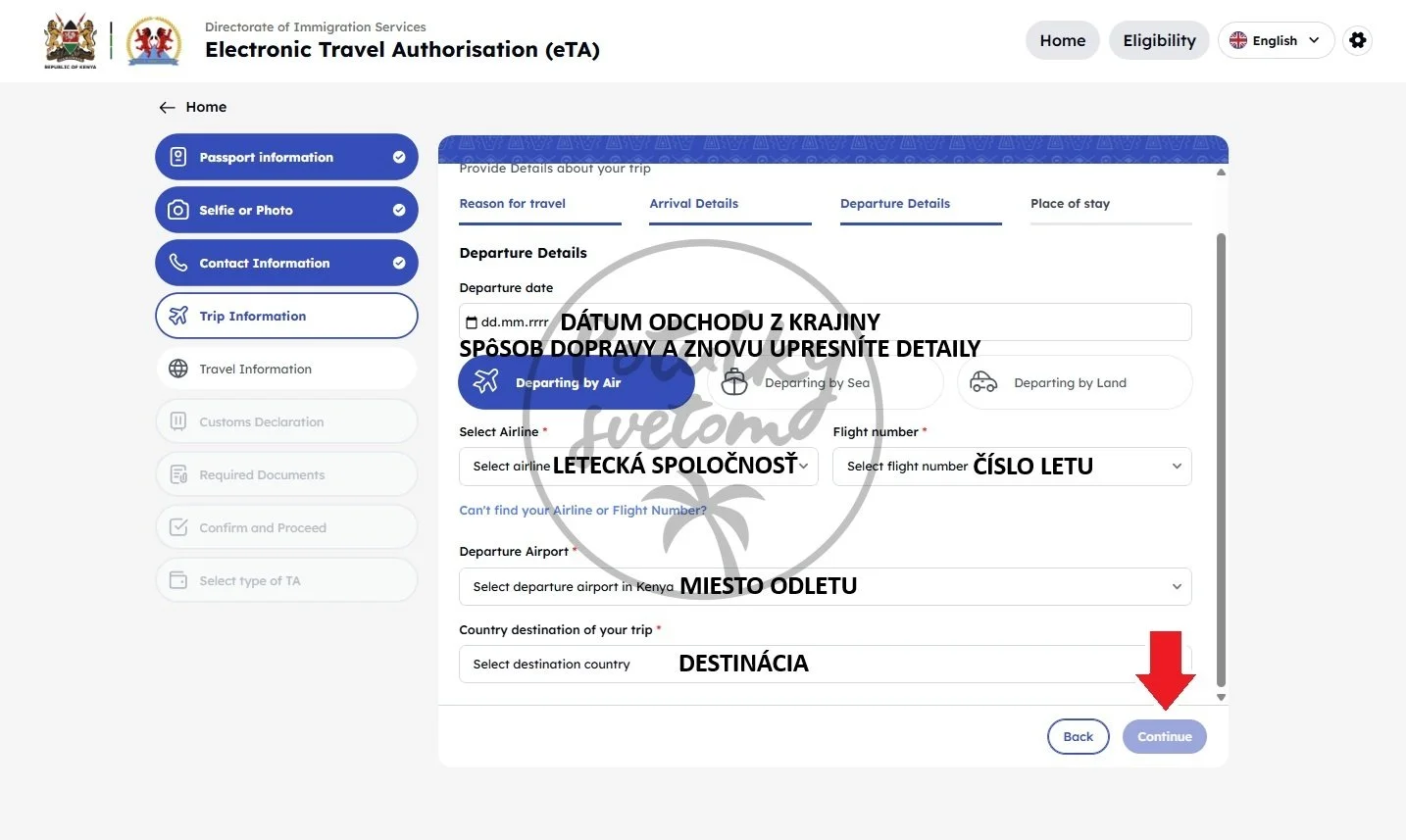This screenshot has height=840, width=1406.
Task: Open the Required Documents step
Action: [x=286, y=474]
